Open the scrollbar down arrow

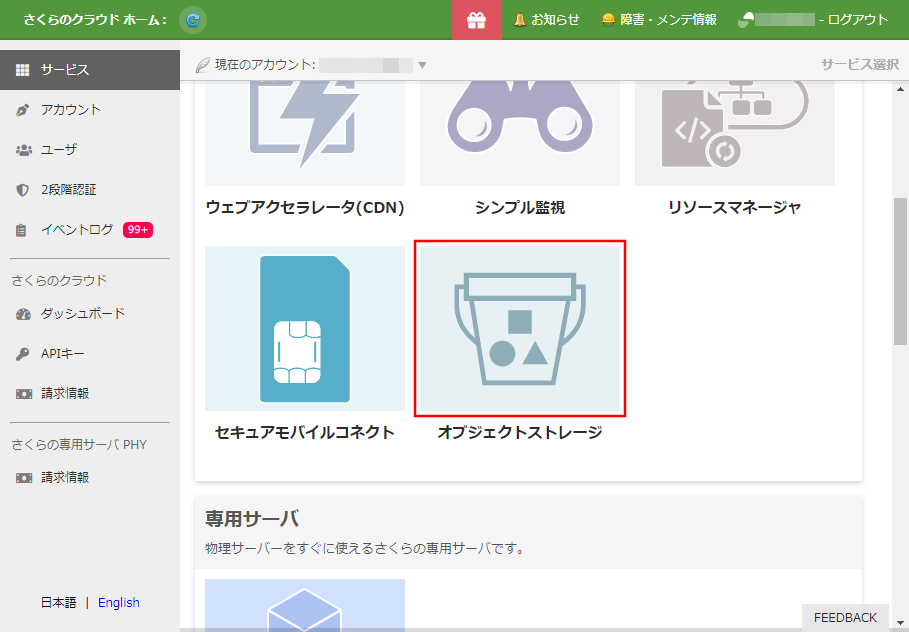901,624
